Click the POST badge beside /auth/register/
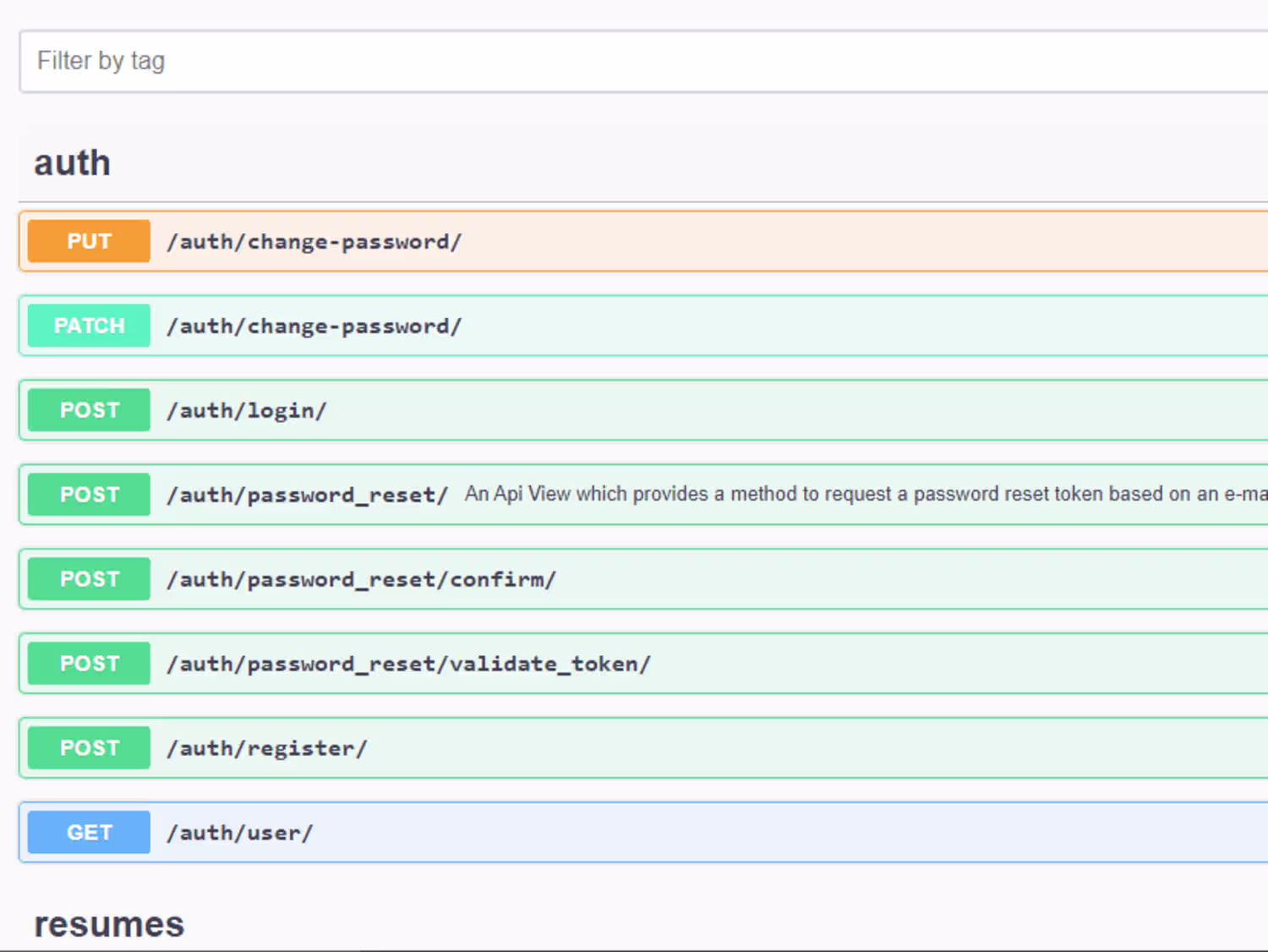 click(89, 748)
